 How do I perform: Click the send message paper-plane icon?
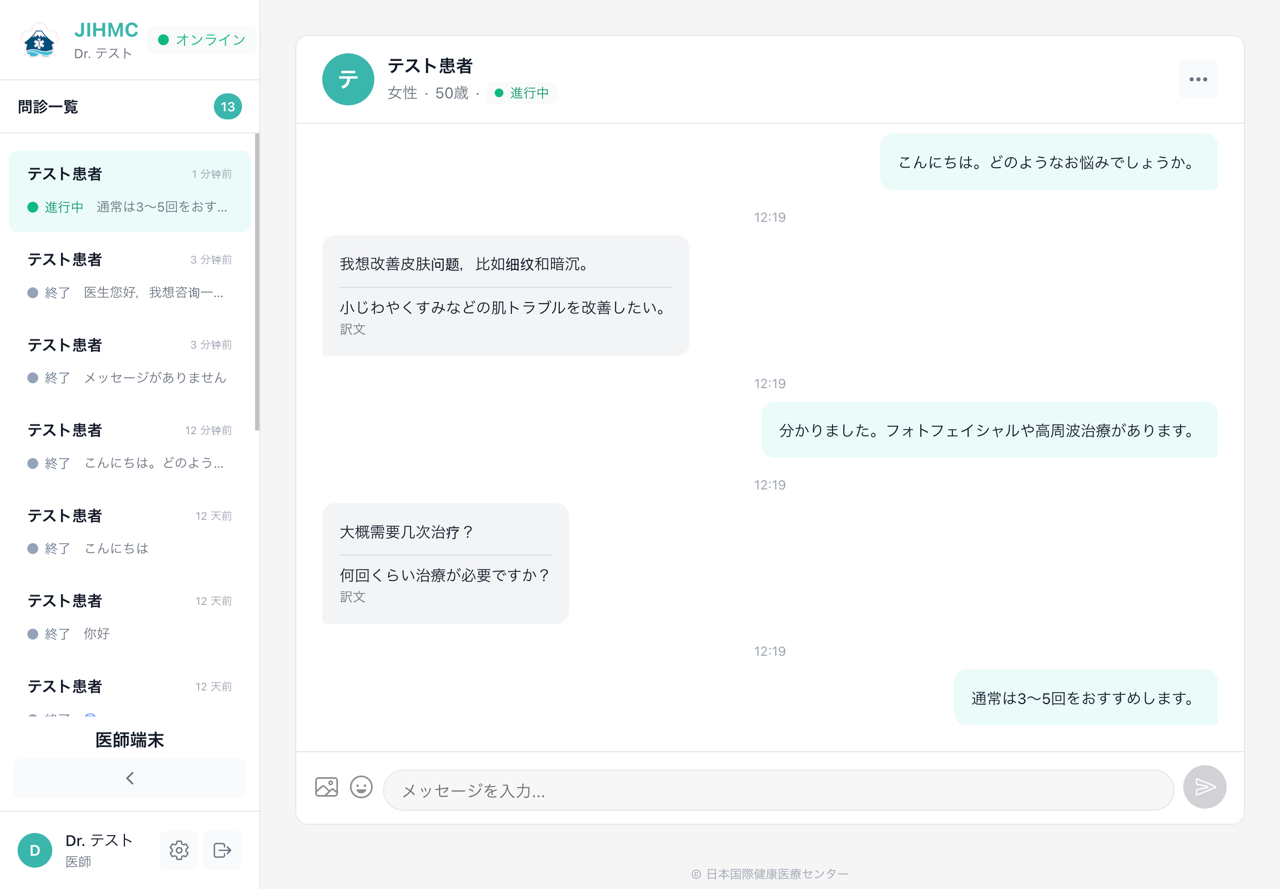(x=1204, y=787)
